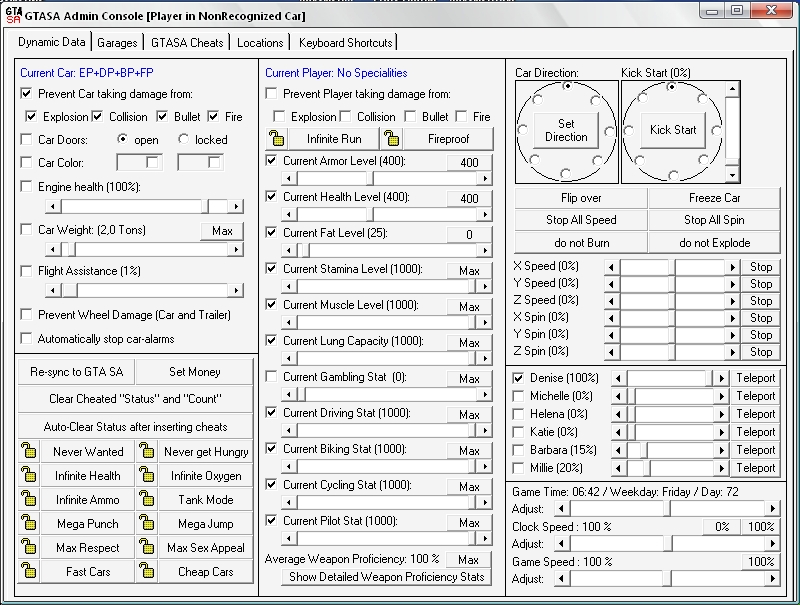Click the lock icon beside Never Wanted
This screenshot has height=605, width=800.
(x=29, y=452)
